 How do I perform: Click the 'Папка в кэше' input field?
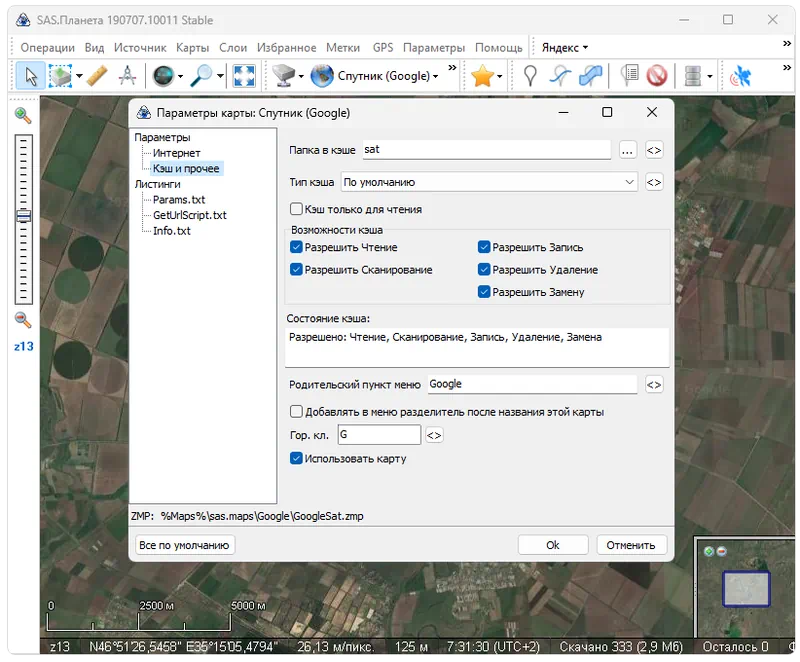[x=487, y=150]
